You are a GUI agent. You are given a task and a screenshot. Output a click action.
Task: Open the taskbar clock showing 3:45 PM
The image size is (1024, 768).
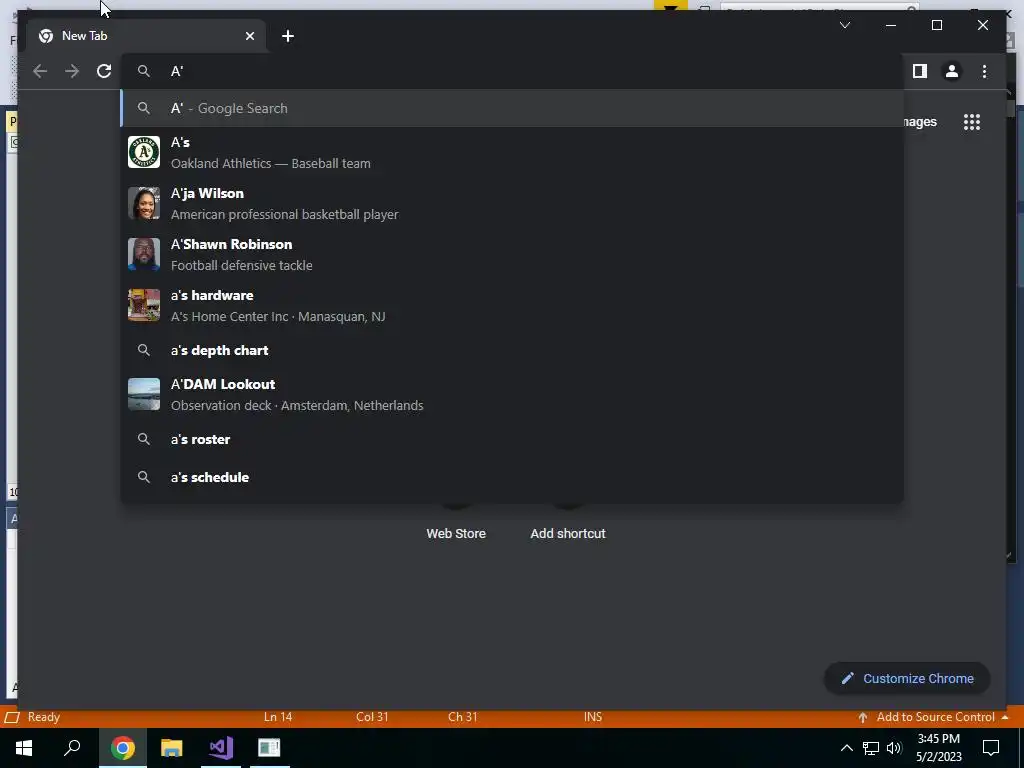[x=938, y=748]
